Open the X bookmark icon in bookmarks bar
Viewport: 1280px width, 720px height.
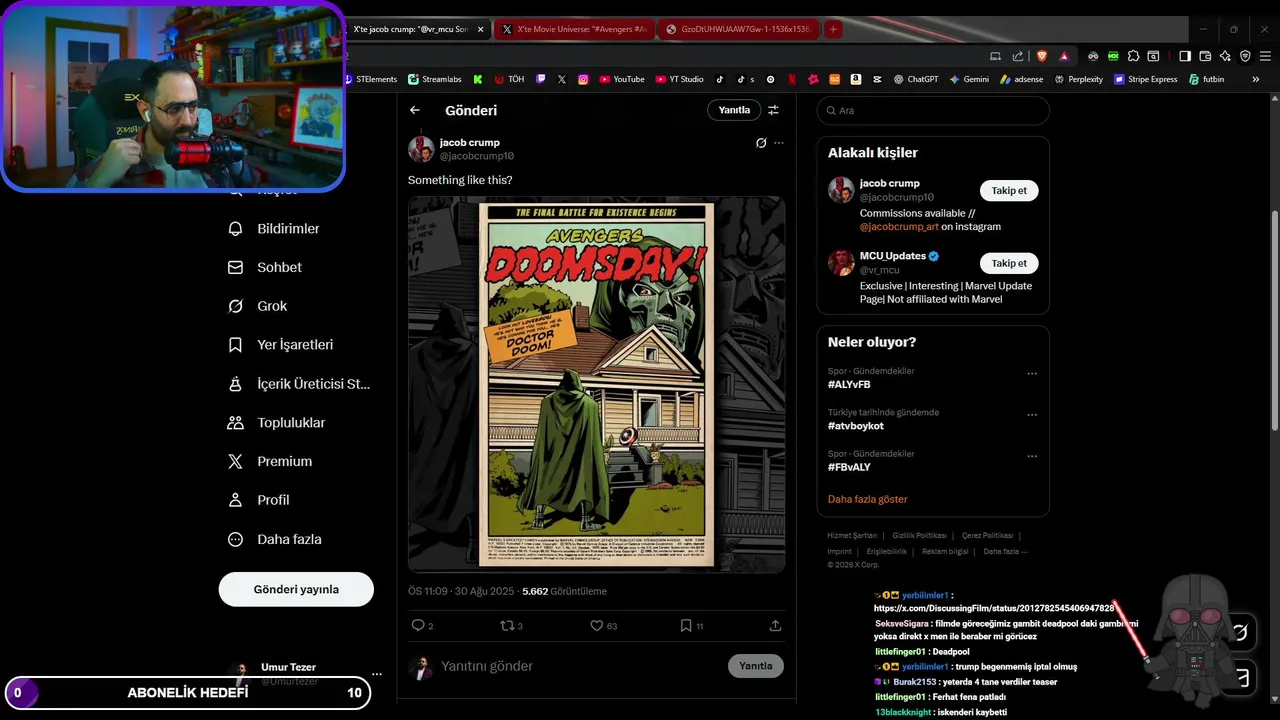tap(562, 79)
